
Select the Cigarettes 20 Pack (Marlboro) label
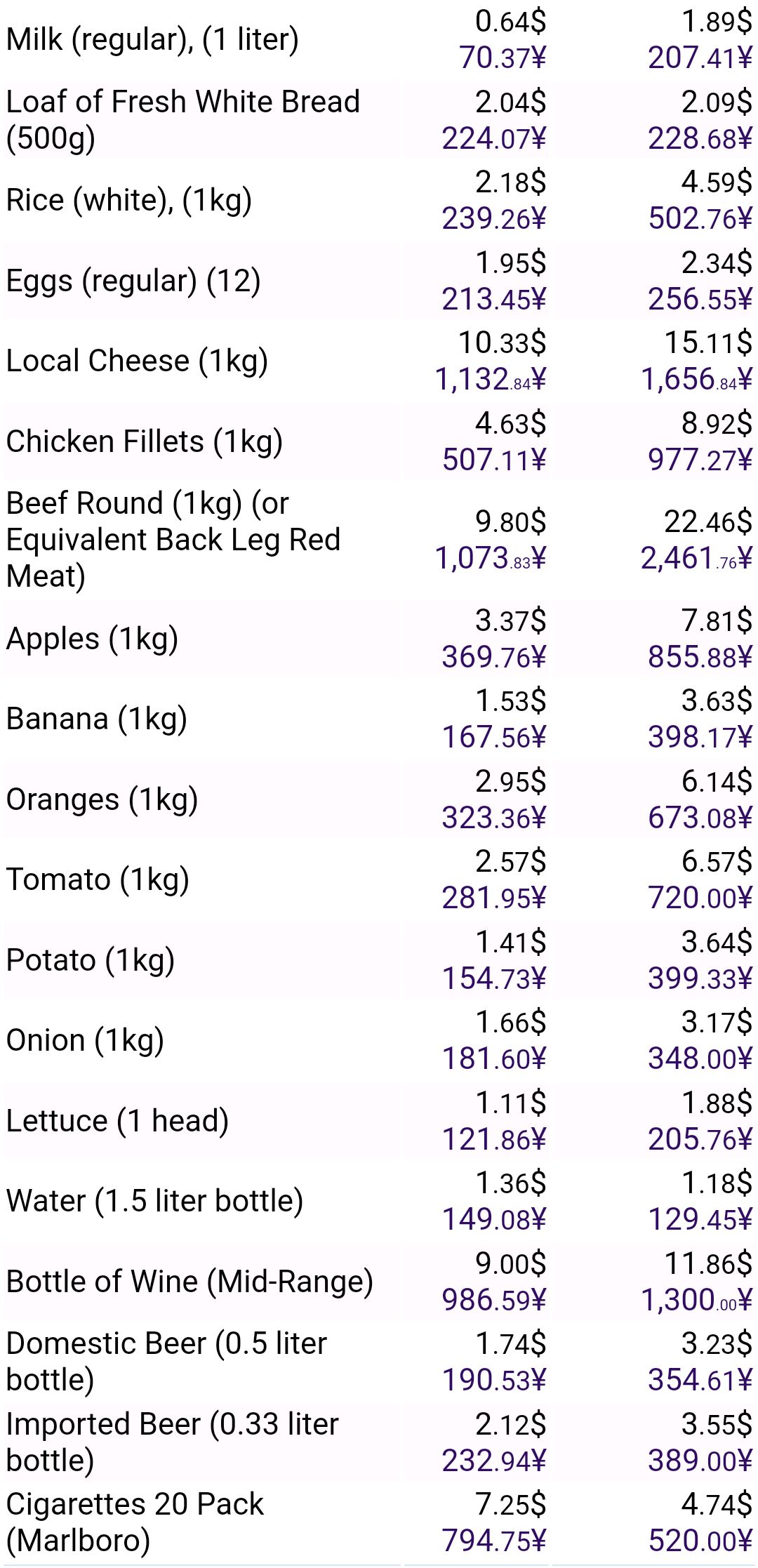135,1522
